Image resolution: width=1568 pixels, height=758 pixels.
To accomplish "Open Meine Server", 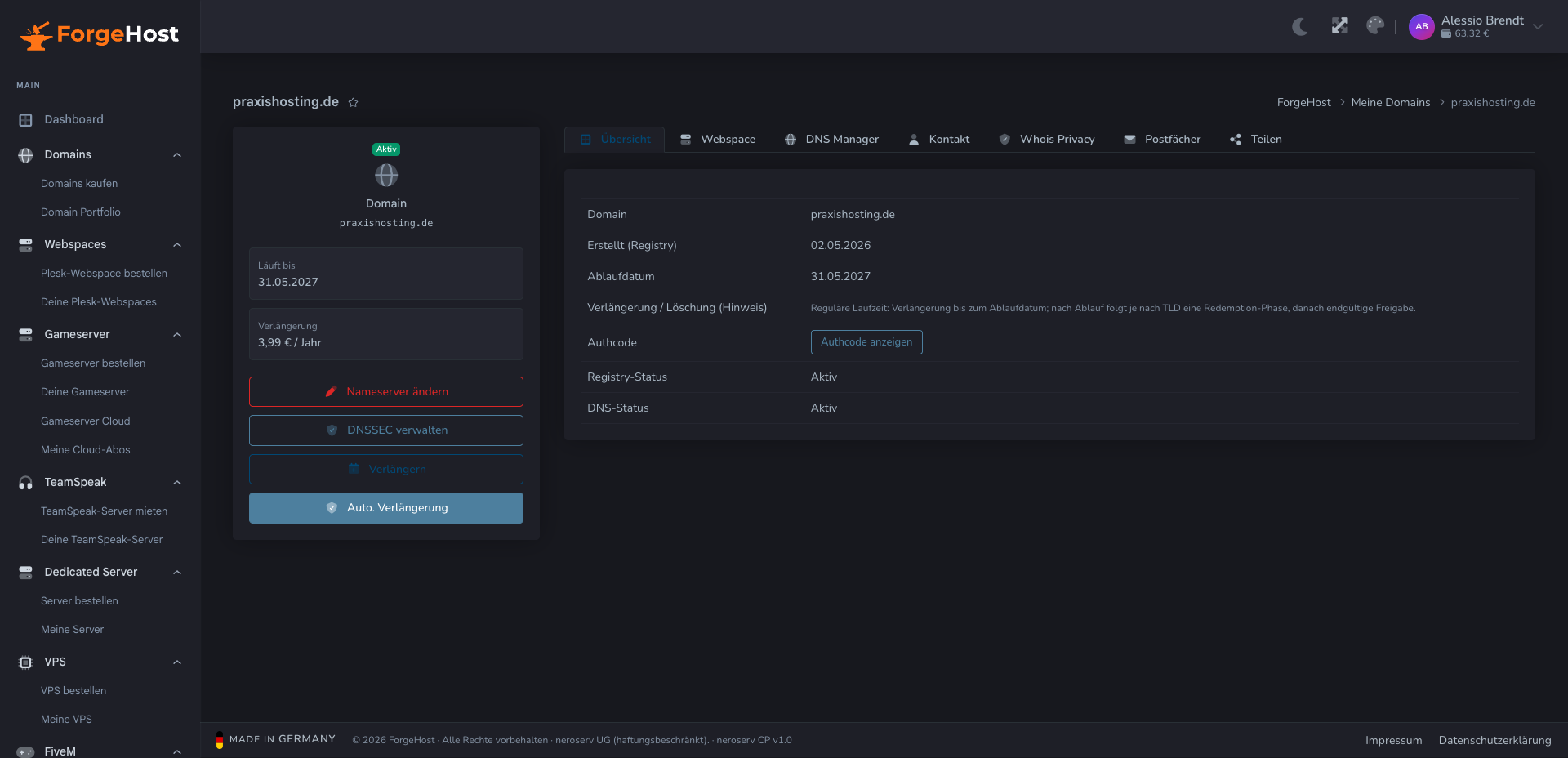I will (73, 630).
